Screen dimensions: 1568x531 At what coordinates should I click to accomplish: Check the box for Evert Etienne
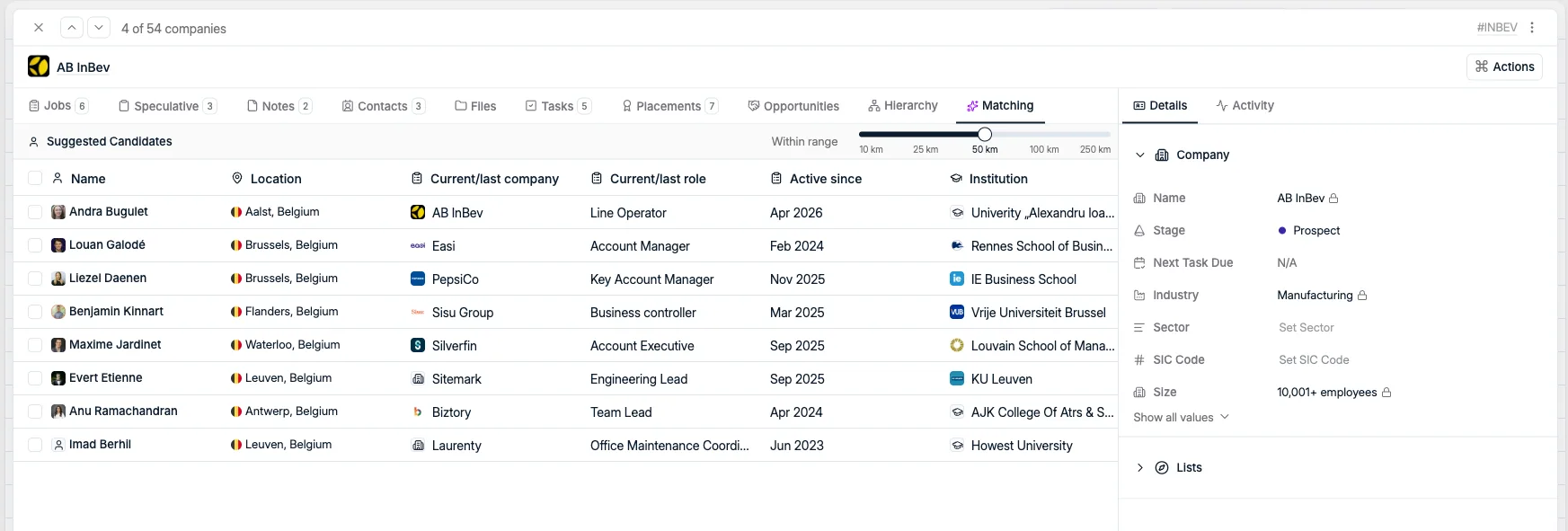35,378
